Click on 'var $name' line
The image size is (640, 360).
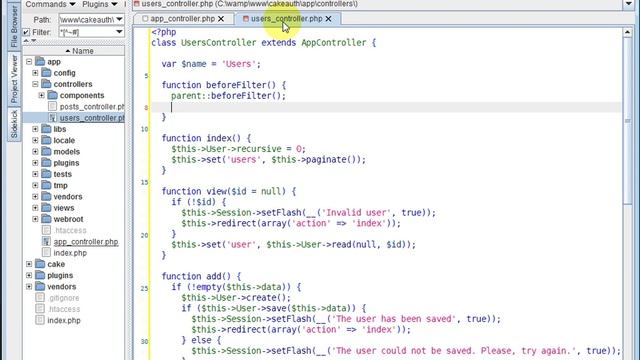[x=211, y=64]
